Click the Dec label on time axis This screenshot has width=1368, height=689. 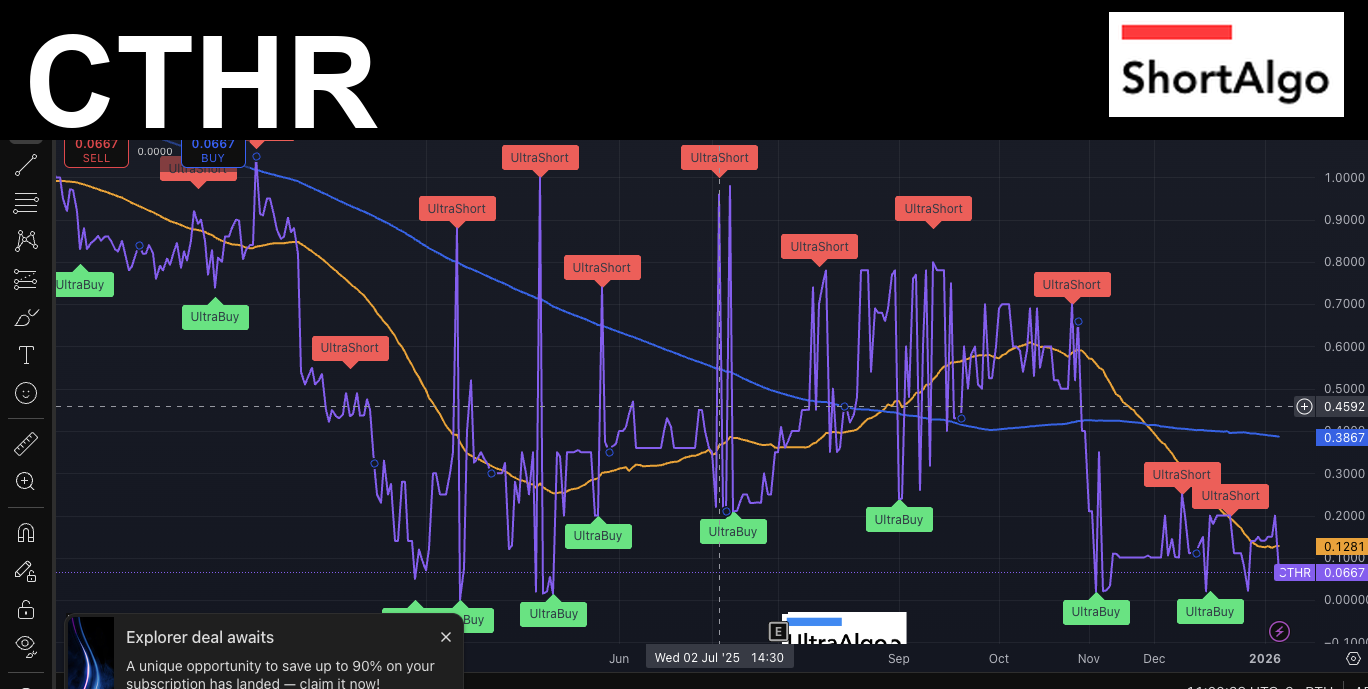pyautogui.click(x=1155, y=659)
